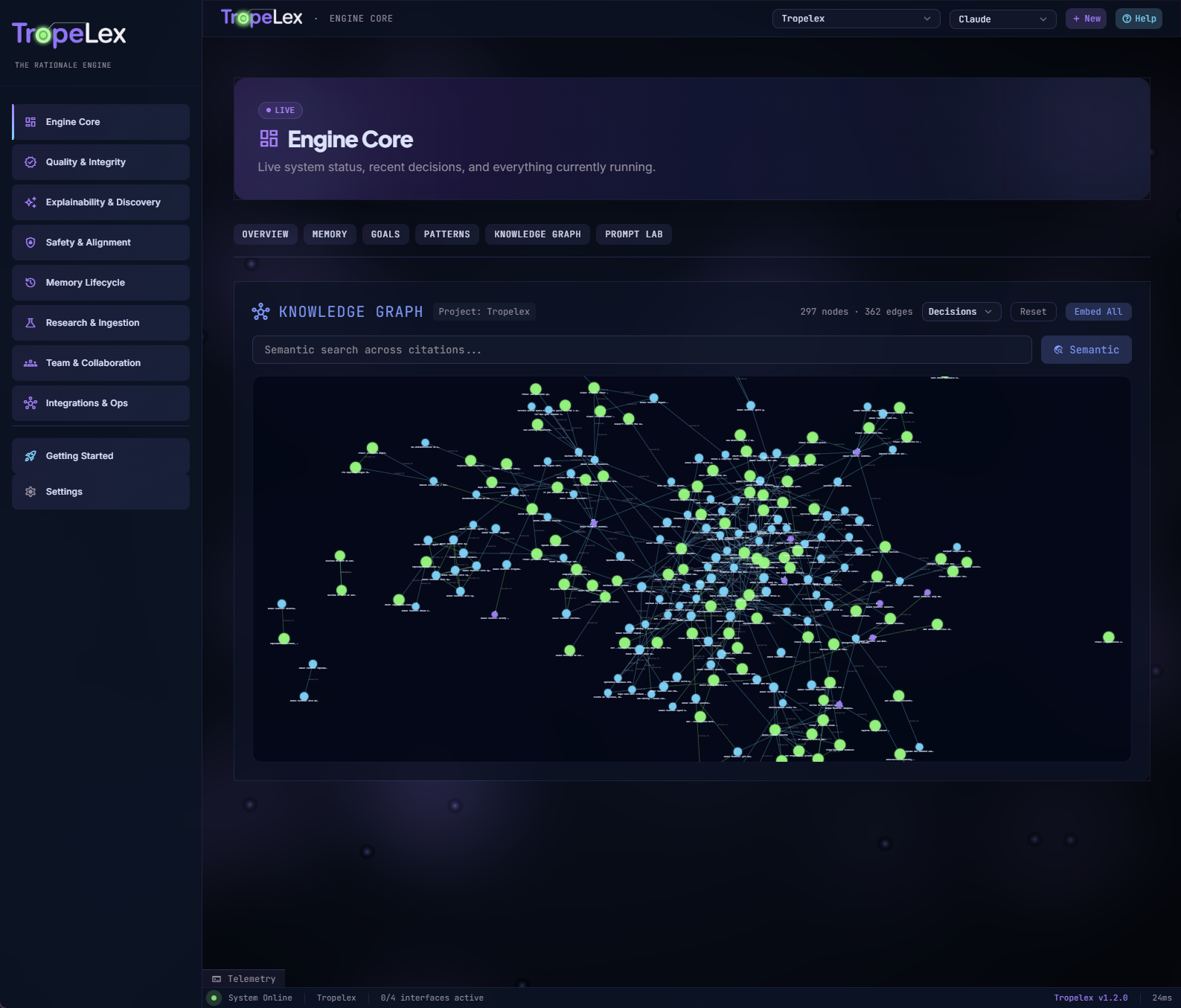
Task: Click the Team & Collaboration people icon
Action: [x=31, y=363]
